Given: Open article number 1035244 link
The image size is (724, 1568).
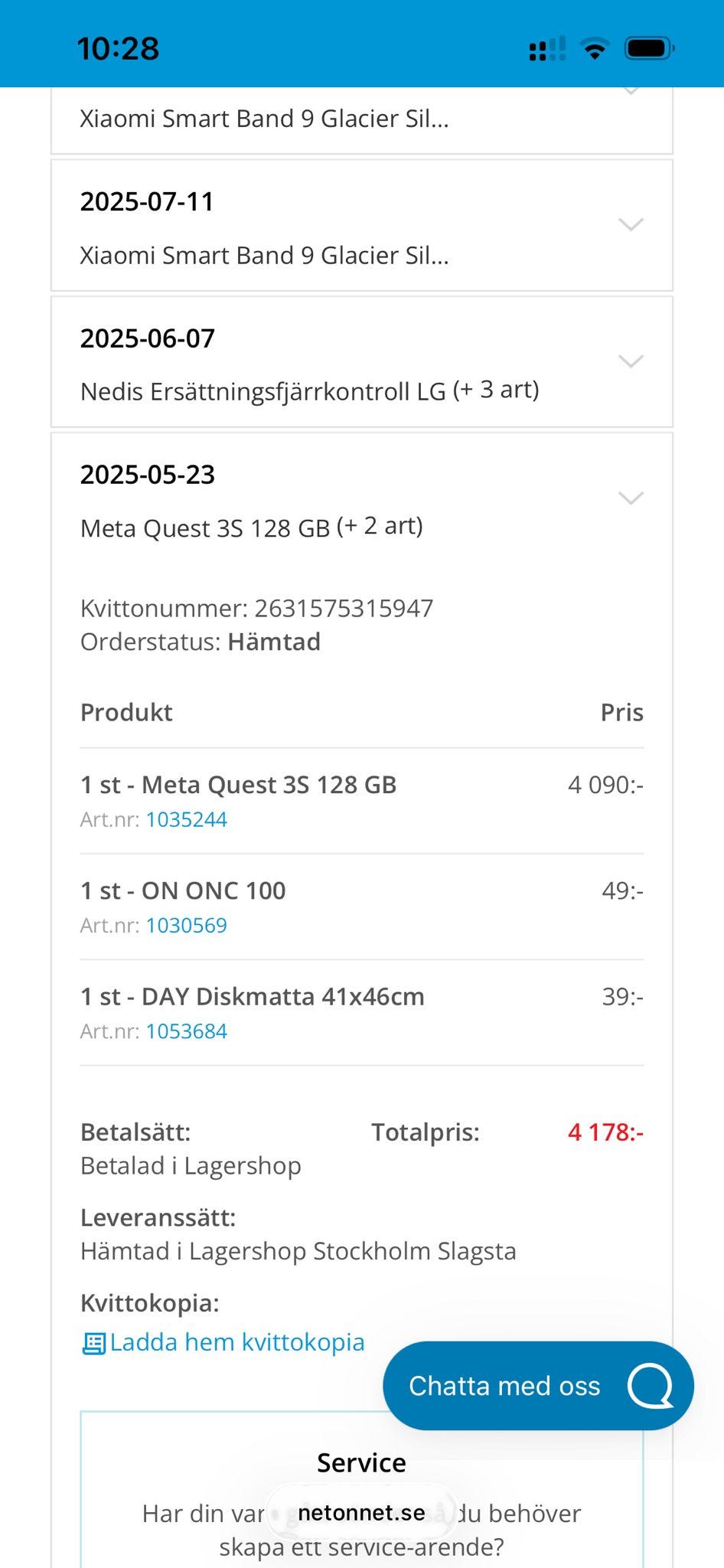Looking at the screenshot, I should [186, 820].
